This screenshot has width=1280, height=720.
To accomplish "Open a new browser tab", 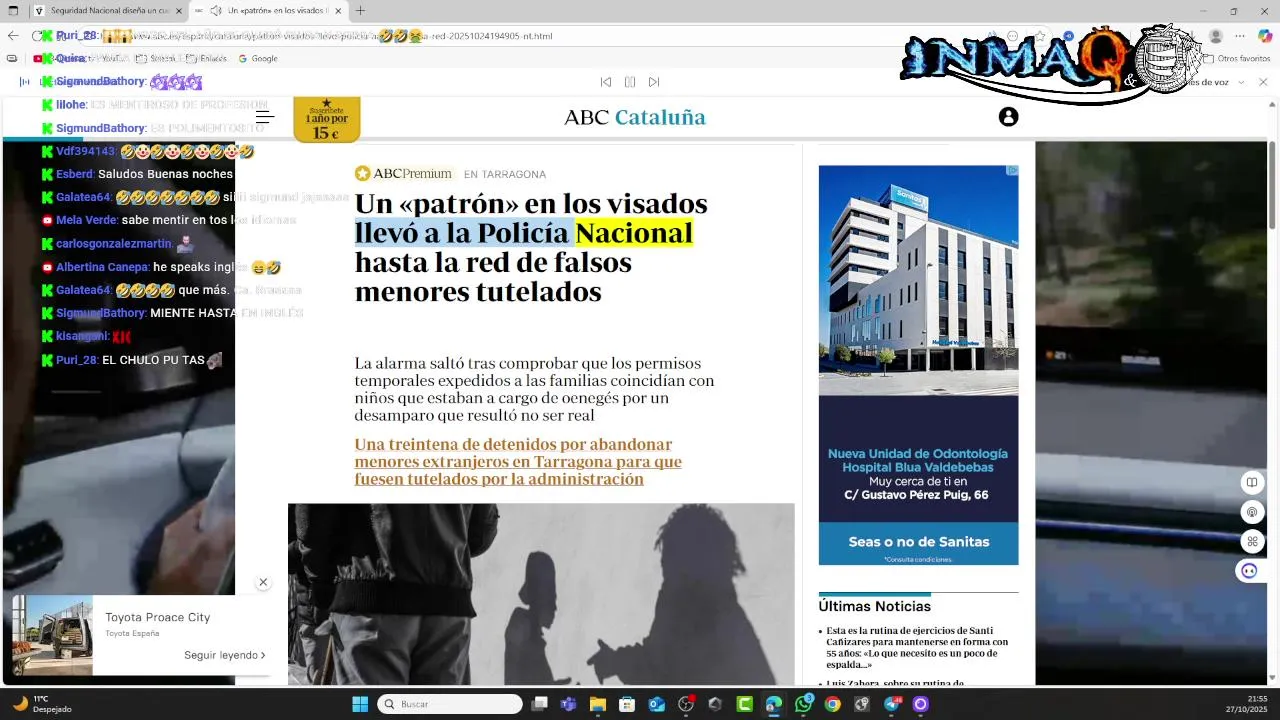I will [360, 11].
